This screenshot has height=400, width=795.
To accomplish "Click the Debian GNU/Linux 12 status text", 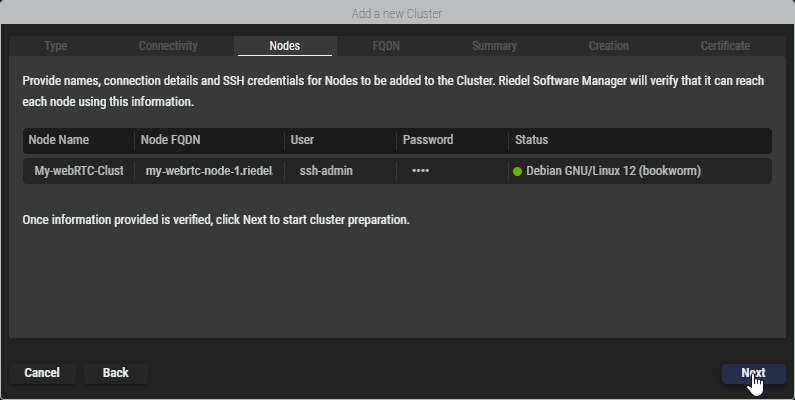I will [613, 171].
